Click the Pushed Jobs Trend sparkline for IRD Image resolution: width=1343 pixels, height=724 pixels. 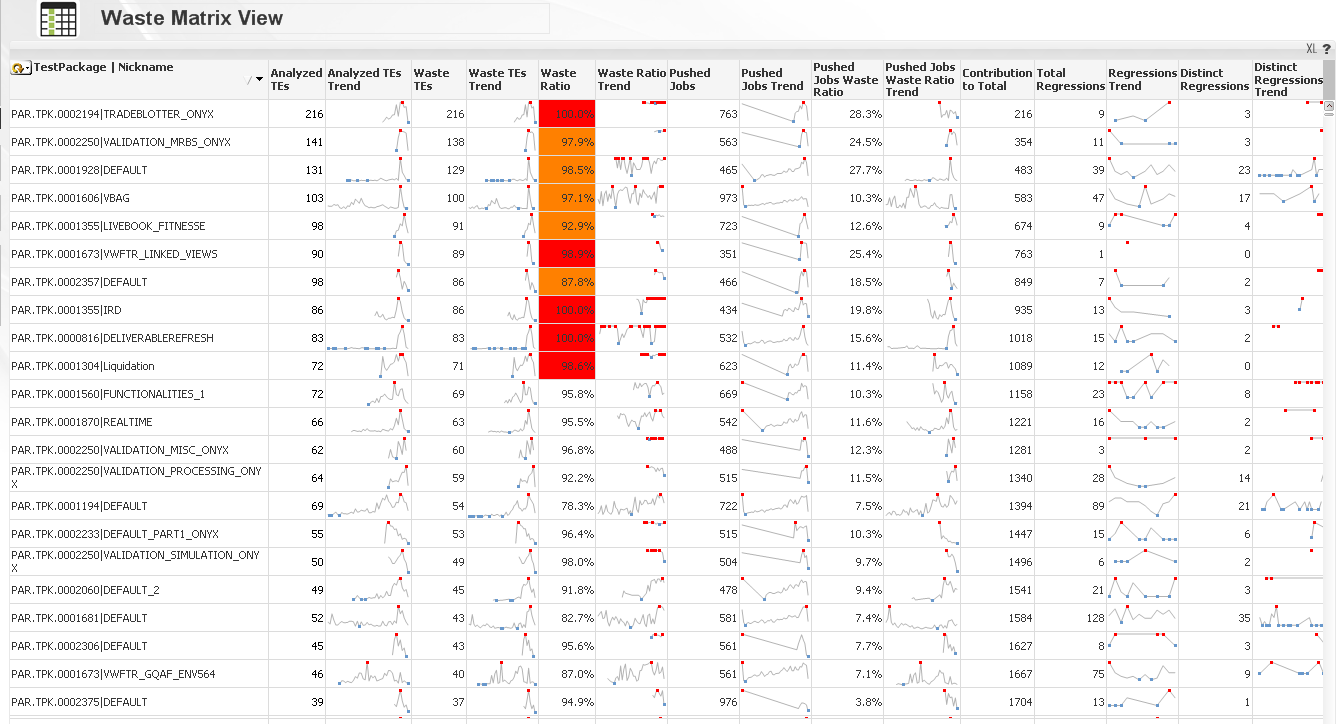(775, 310)
